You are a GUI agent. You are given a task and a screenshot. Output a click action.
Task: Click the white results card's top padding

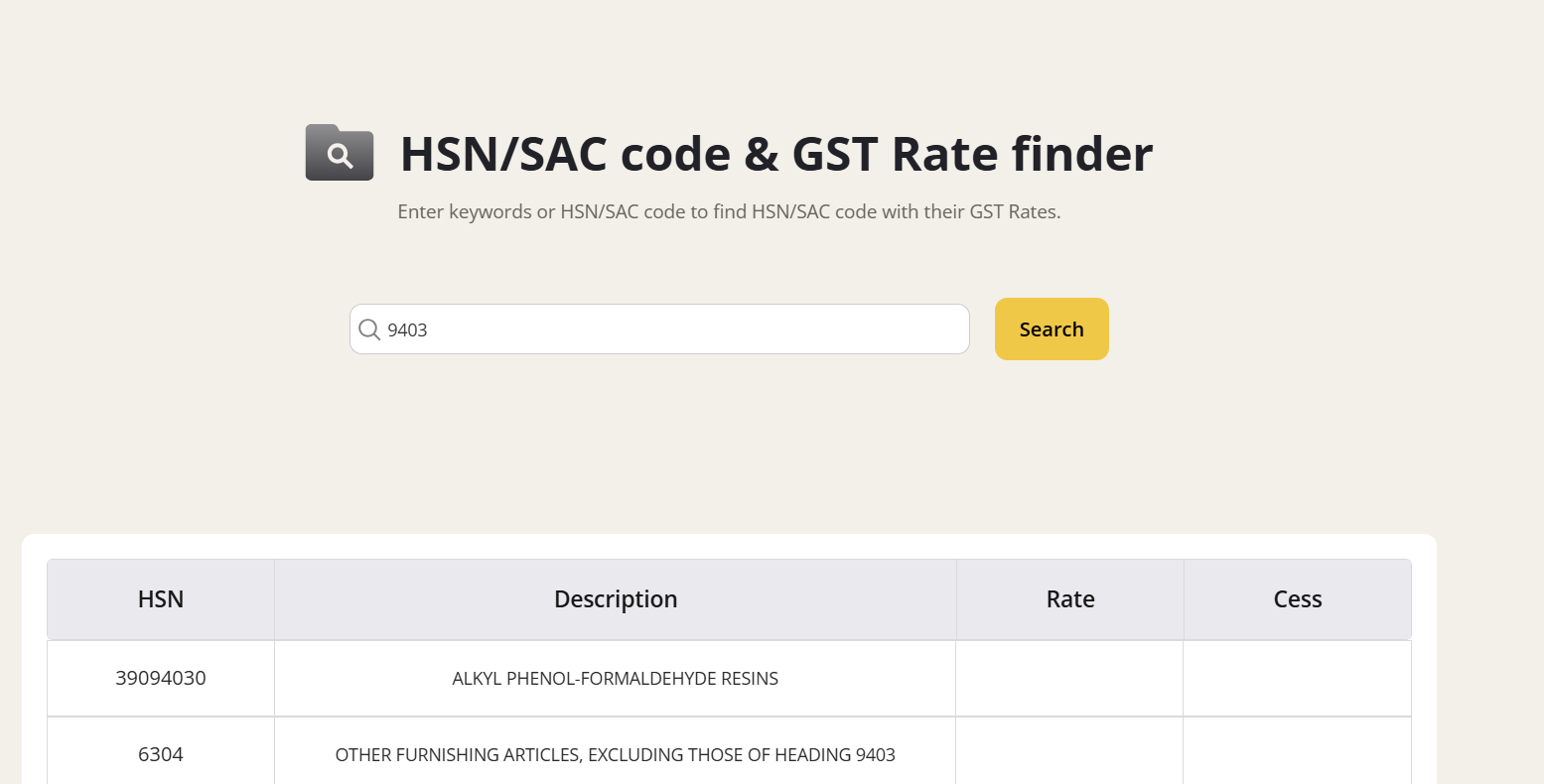tap(729, 546)
